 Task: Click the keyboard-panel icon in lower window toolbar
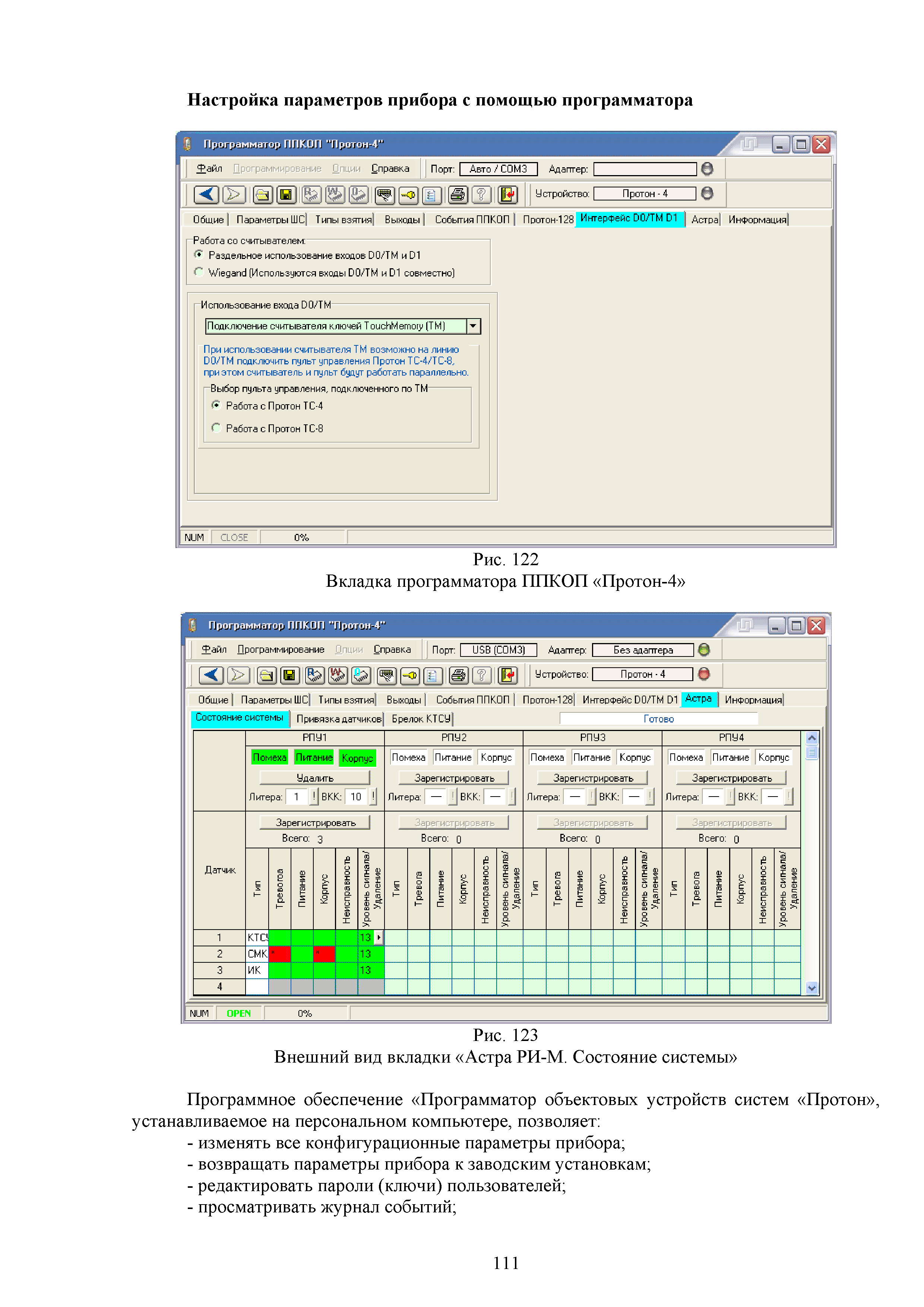tap(387, 675)
